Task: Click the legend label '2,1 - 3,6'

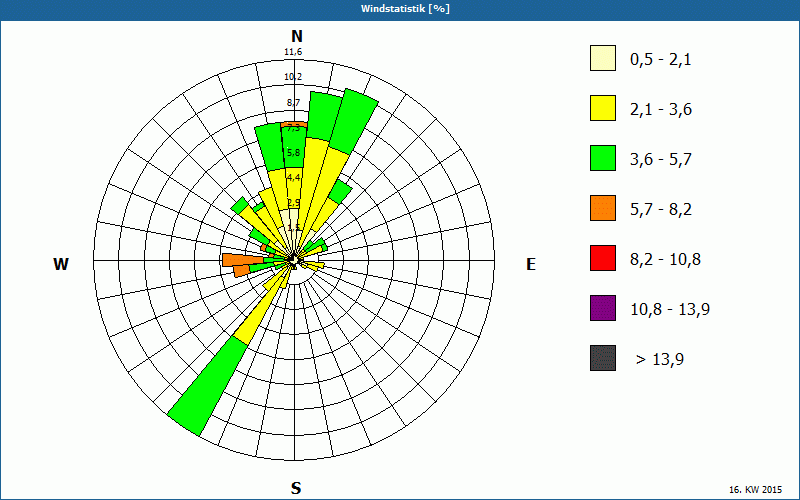Action: click(x=661, y=110)
